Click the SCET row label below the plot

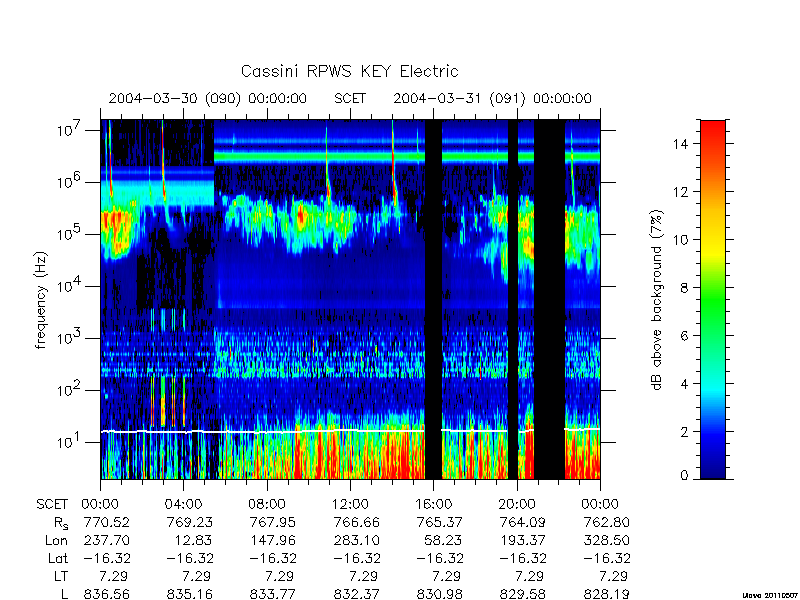[52, 504]
